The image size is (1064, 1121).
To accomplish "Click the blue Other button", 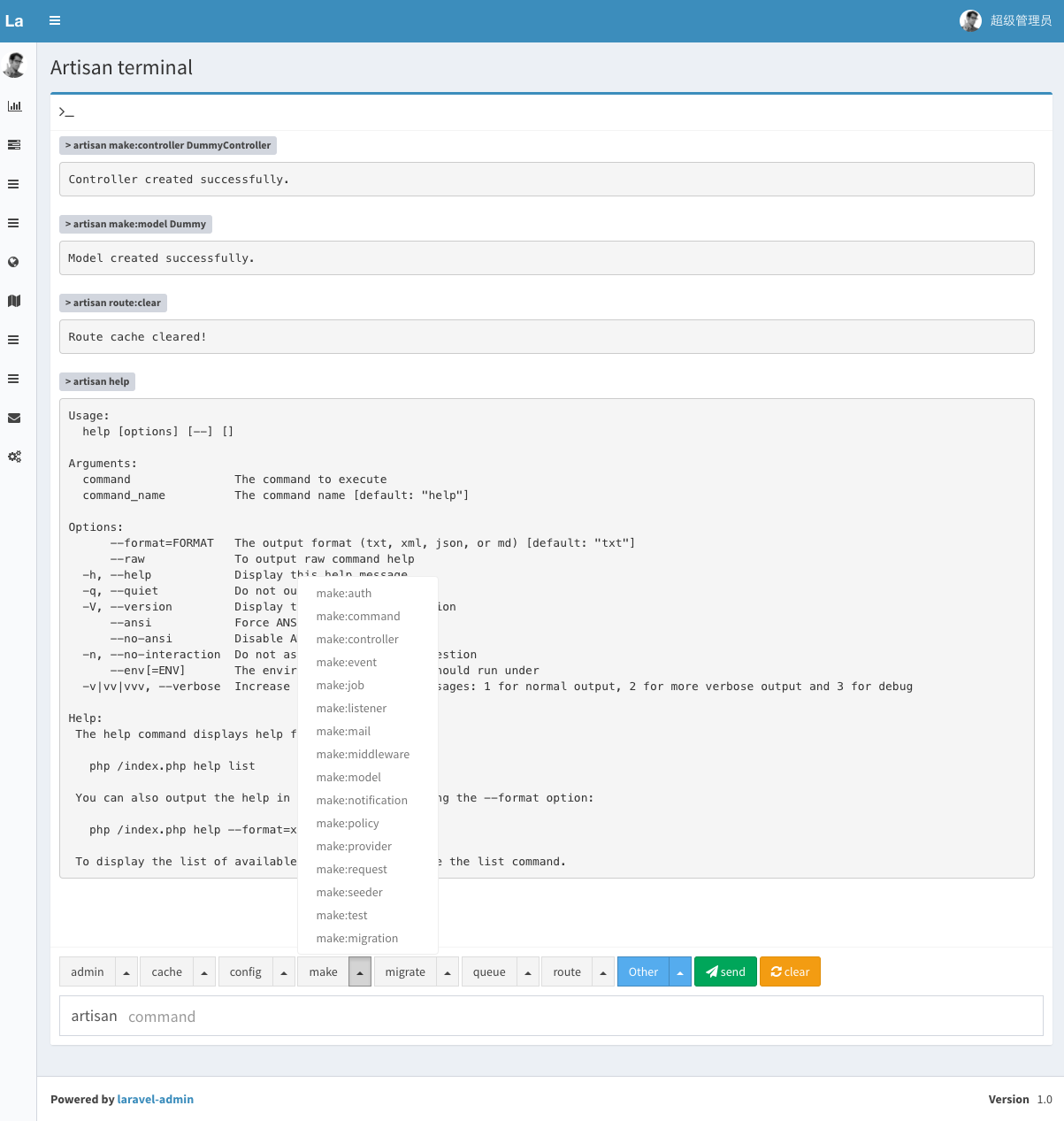I will [643, 971].
